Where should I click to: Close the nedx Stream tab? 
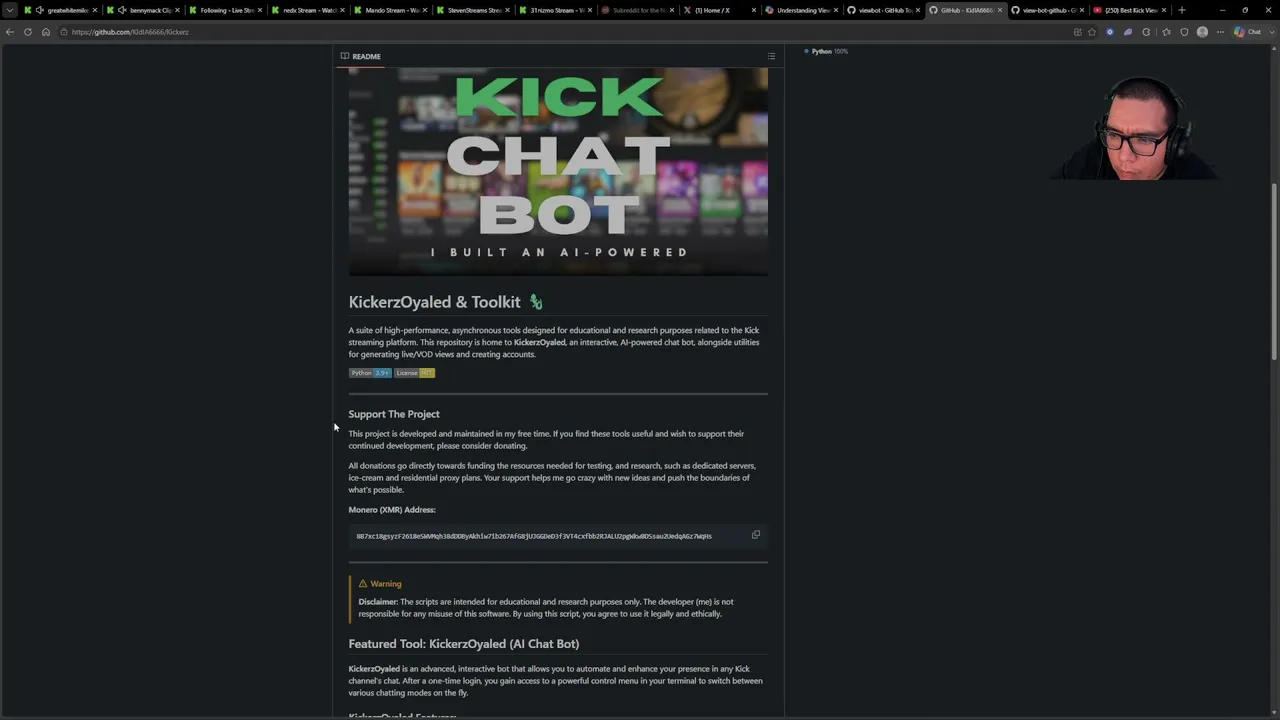pos(341,10)
